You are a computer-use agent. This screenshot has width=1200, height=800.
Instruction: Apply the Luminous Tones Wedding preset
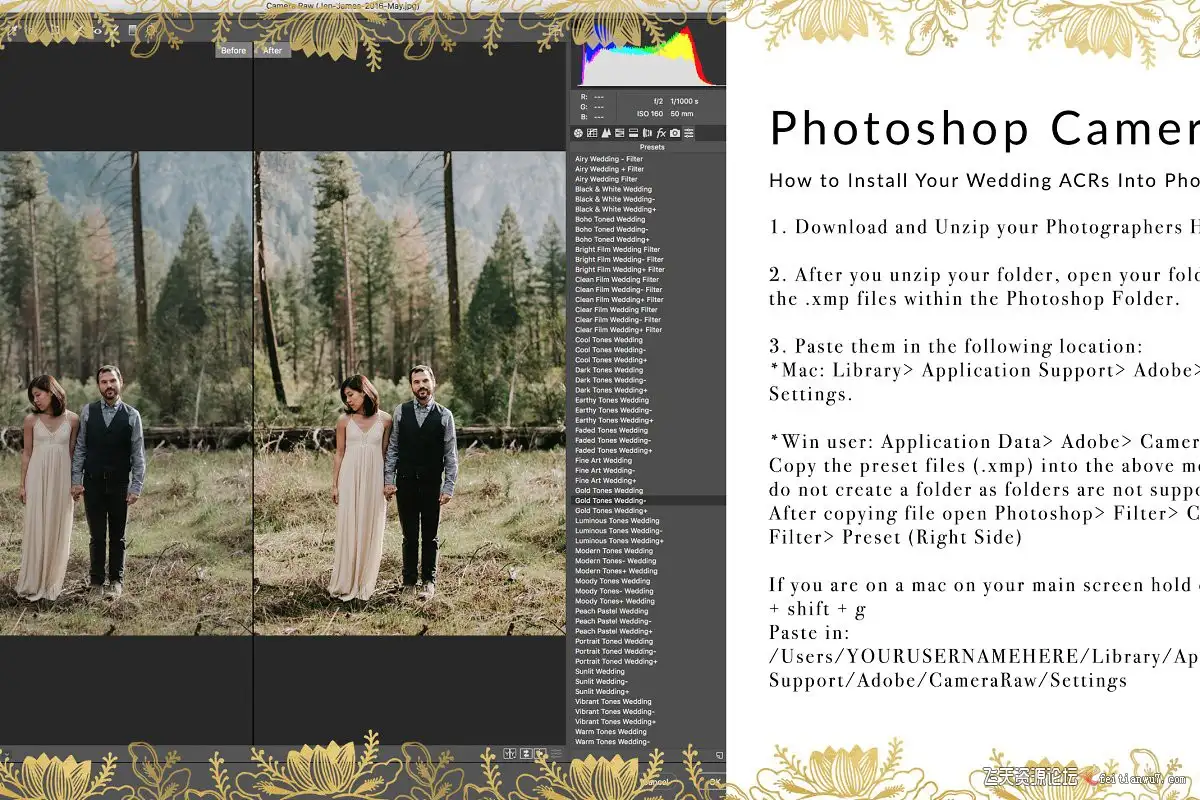pyautogui.click(x=617, y=520)
